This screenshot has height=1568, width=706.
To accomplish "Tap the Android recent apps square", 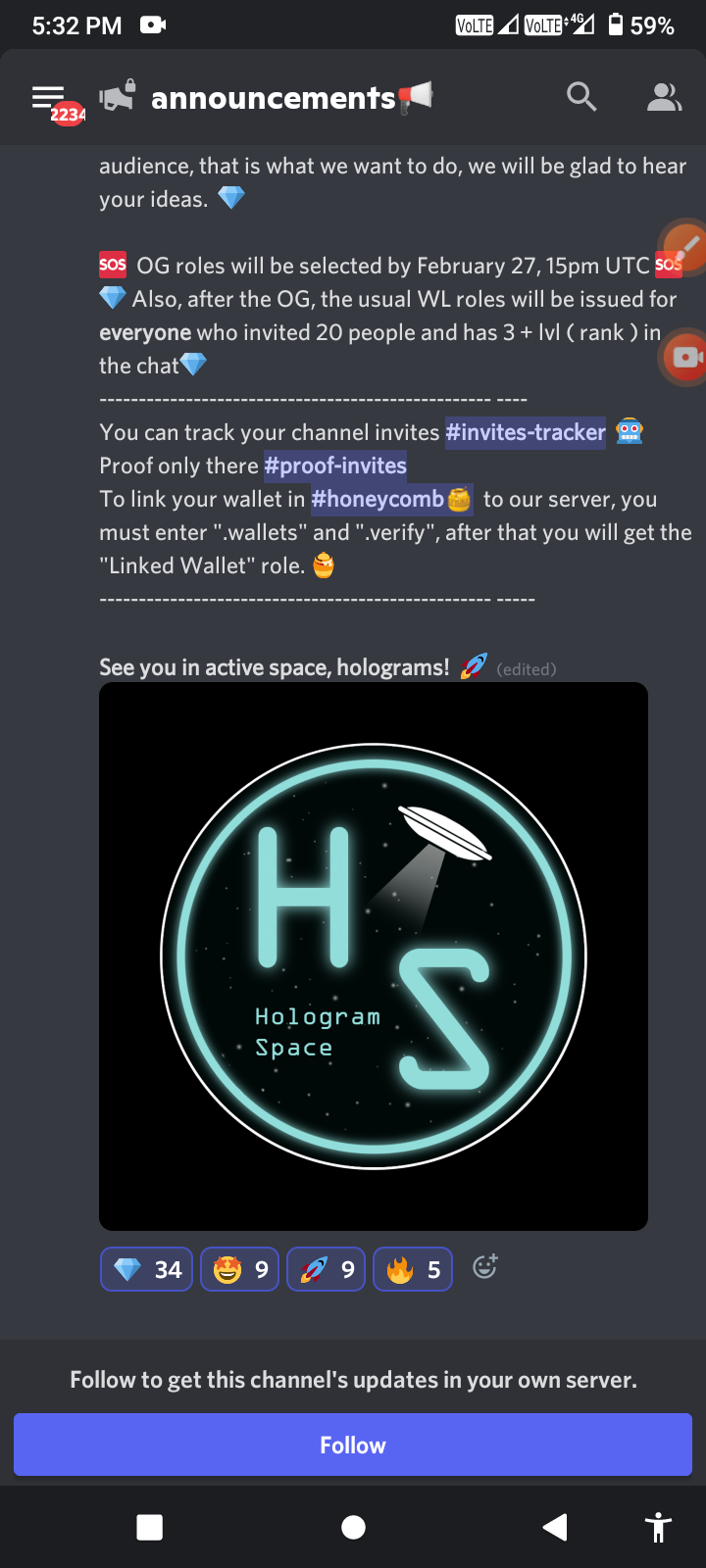I will pyautogui.click(x=150, y=1527).
